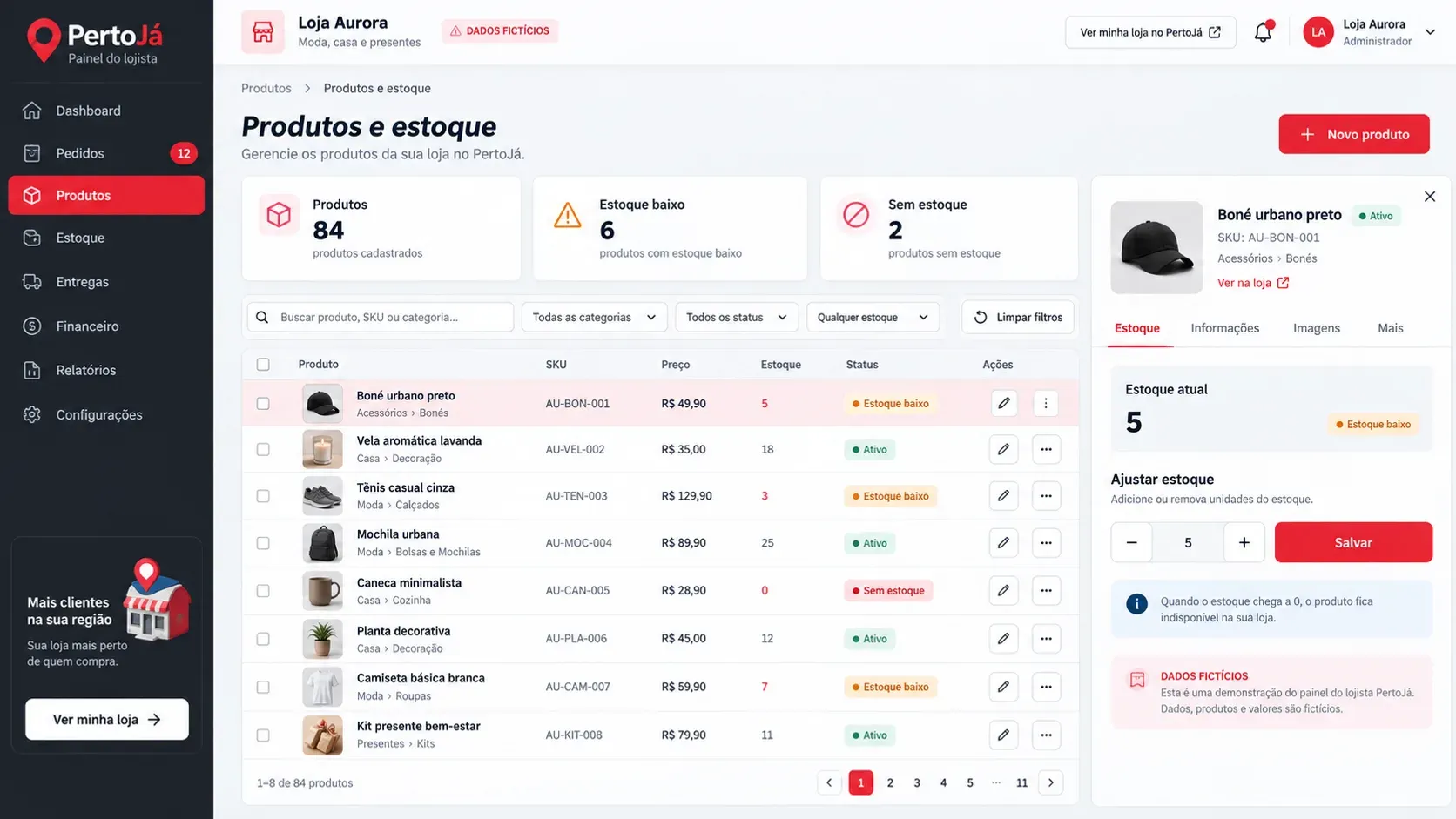Click the stock quantity field showing 5
The image size is (1456, 819).
[1188, 542]
